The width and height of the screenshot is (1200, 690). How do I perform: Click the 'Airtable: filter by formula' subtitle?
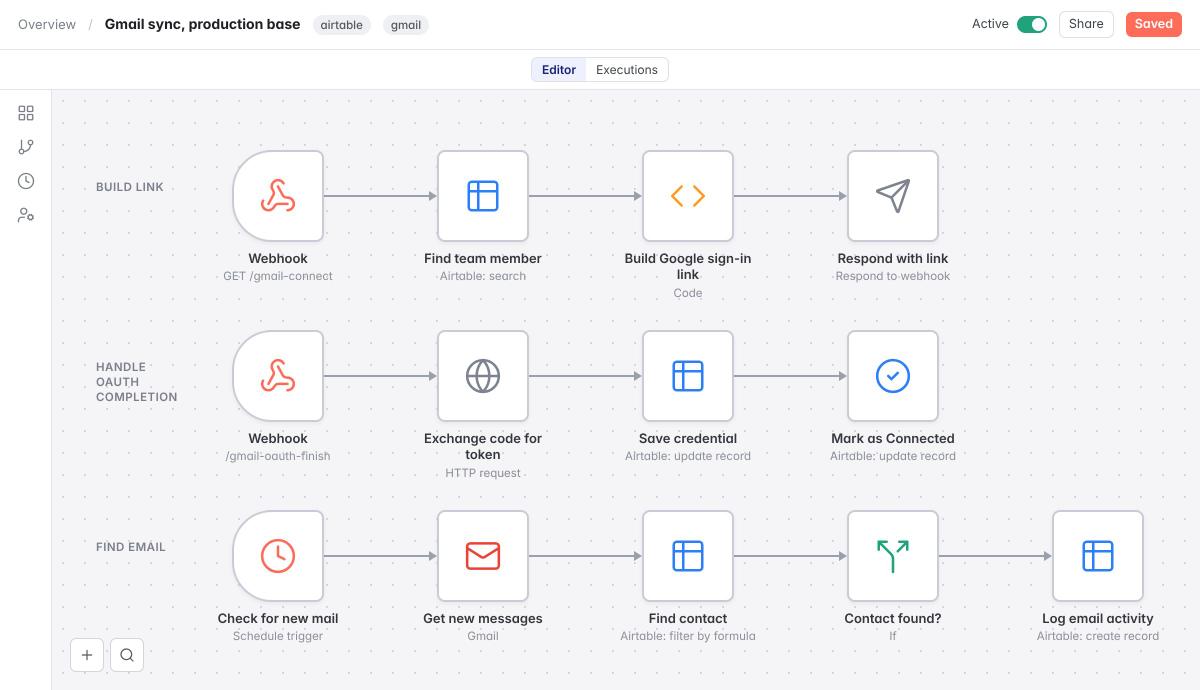(x=688, y=636)
